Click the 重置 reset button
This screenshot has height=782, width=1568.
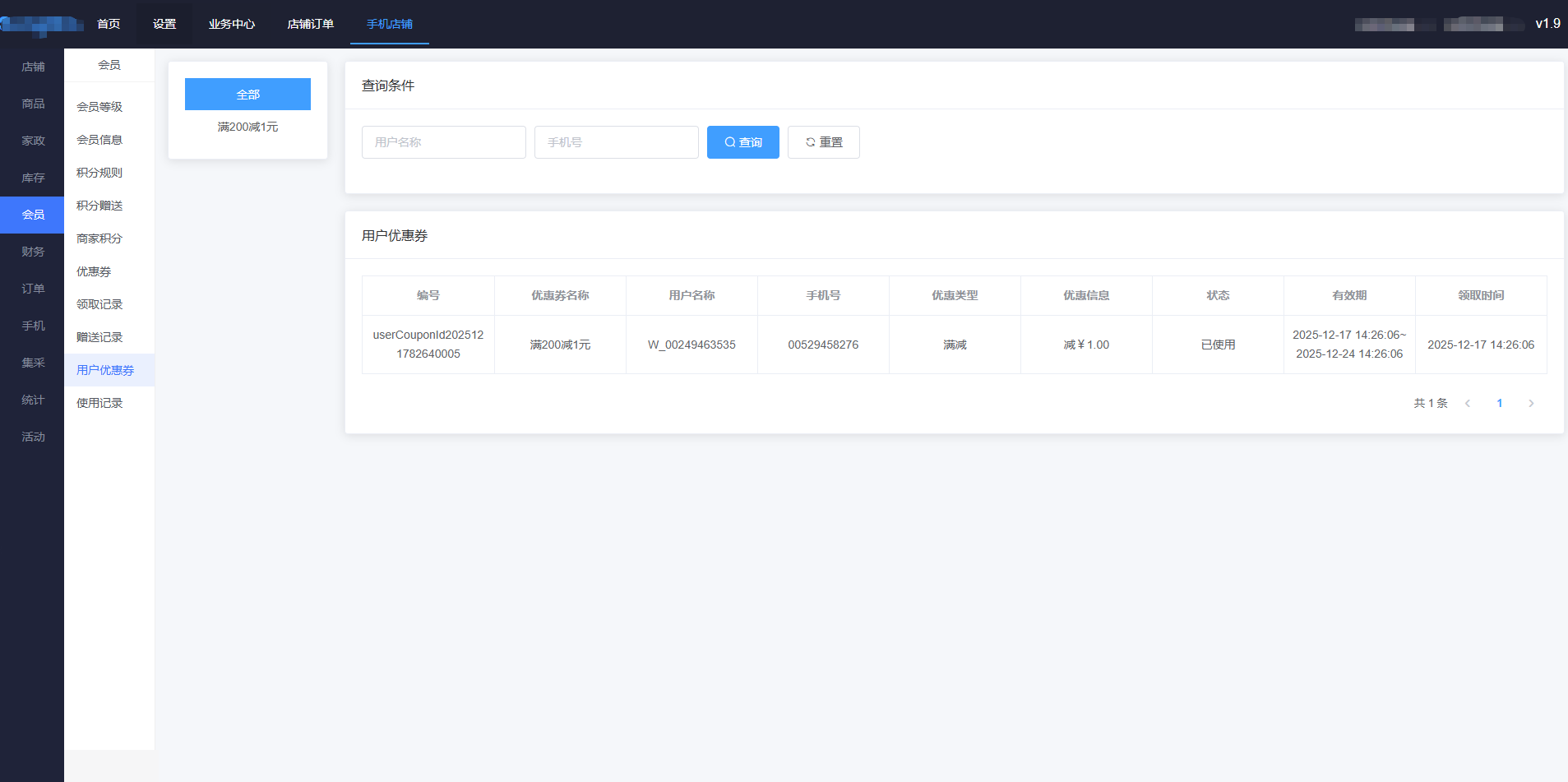pos(823,142)
